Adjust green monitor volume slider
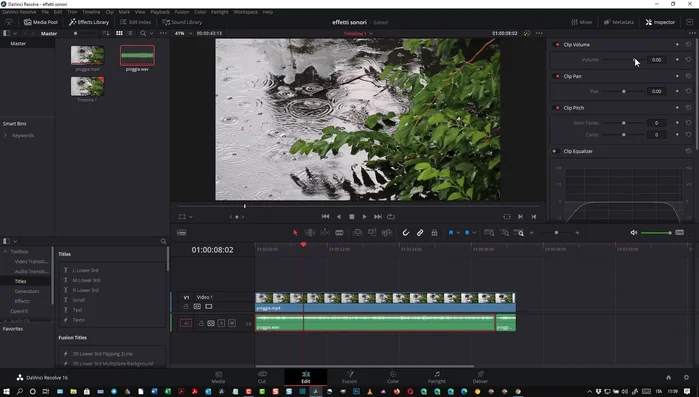699x397 pixels. tap(656, 233)
